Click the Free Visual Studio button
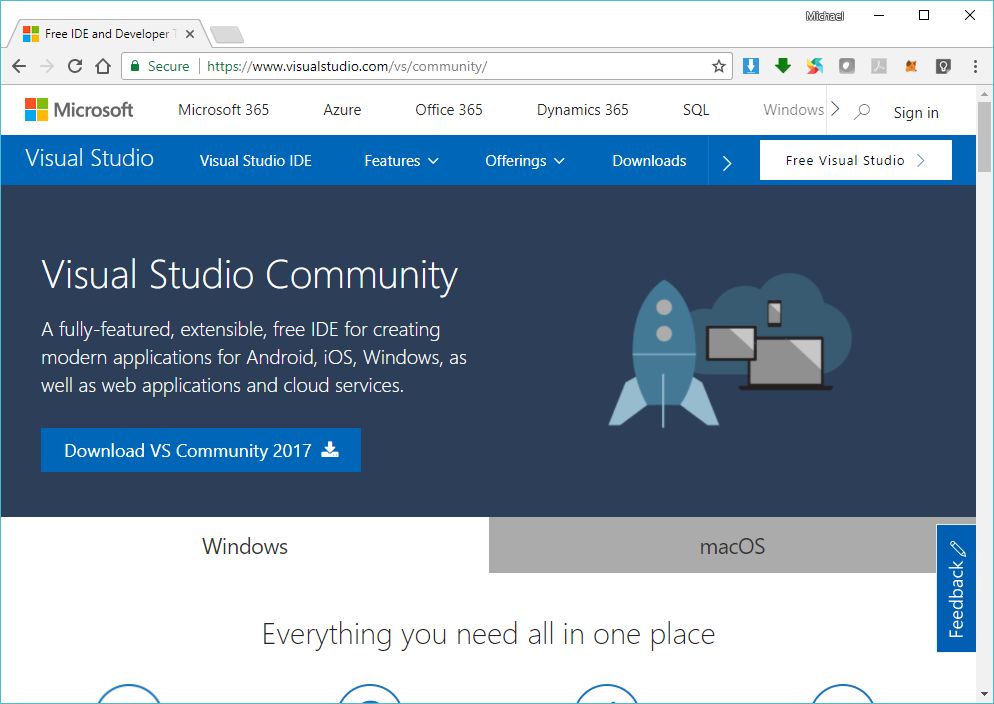Viewport: 994px width, 704px height. tap(856, 160)
